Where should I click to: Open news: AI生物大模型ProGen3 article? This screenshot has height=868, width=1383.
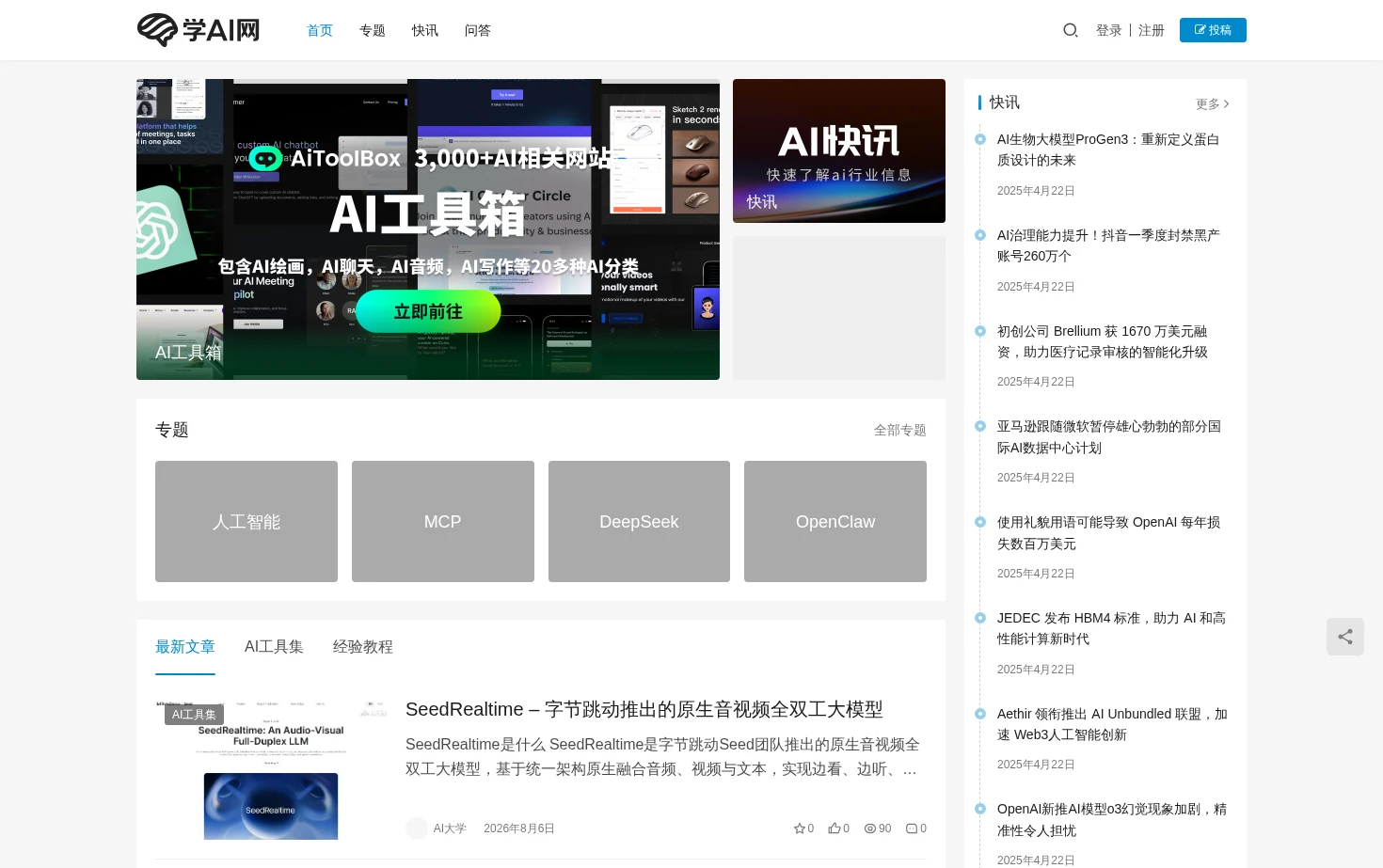pos(1108,150)
